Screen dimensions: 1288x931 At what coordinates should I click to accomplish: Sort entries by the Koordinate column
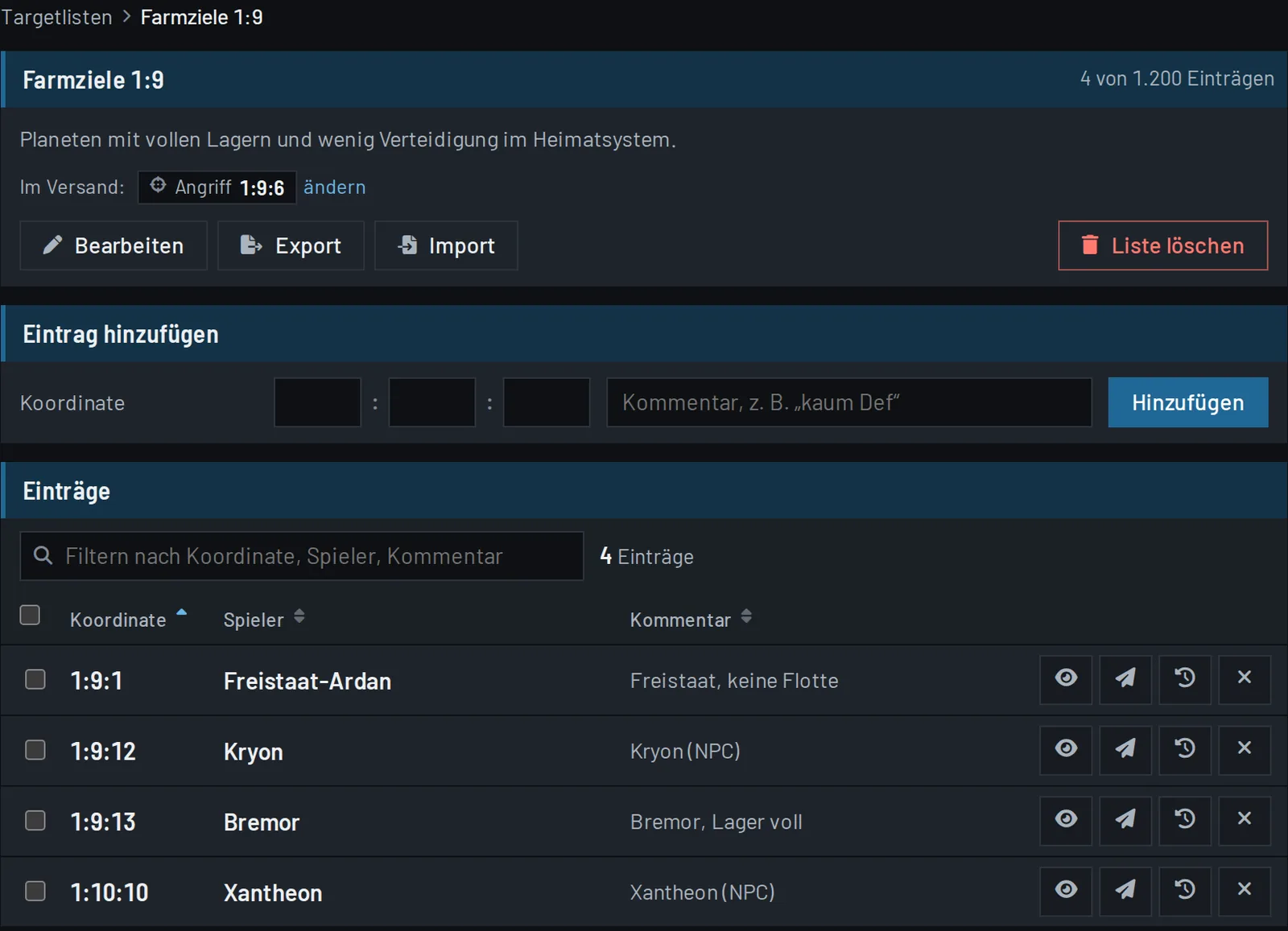[x=128, y=620]
